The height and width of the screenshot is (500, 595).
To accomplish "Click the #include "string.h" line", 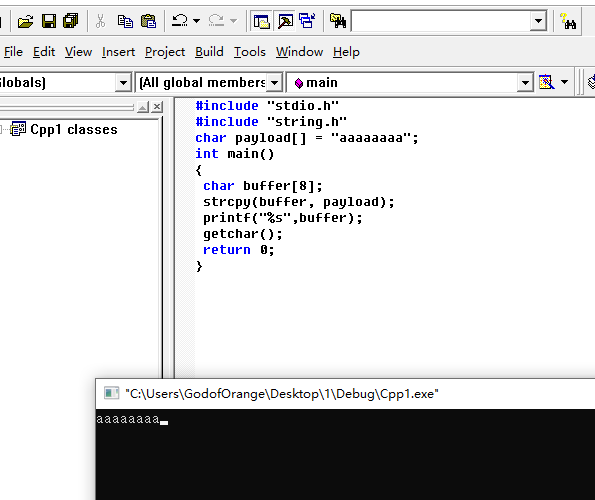I will click(x=271, y=121).
